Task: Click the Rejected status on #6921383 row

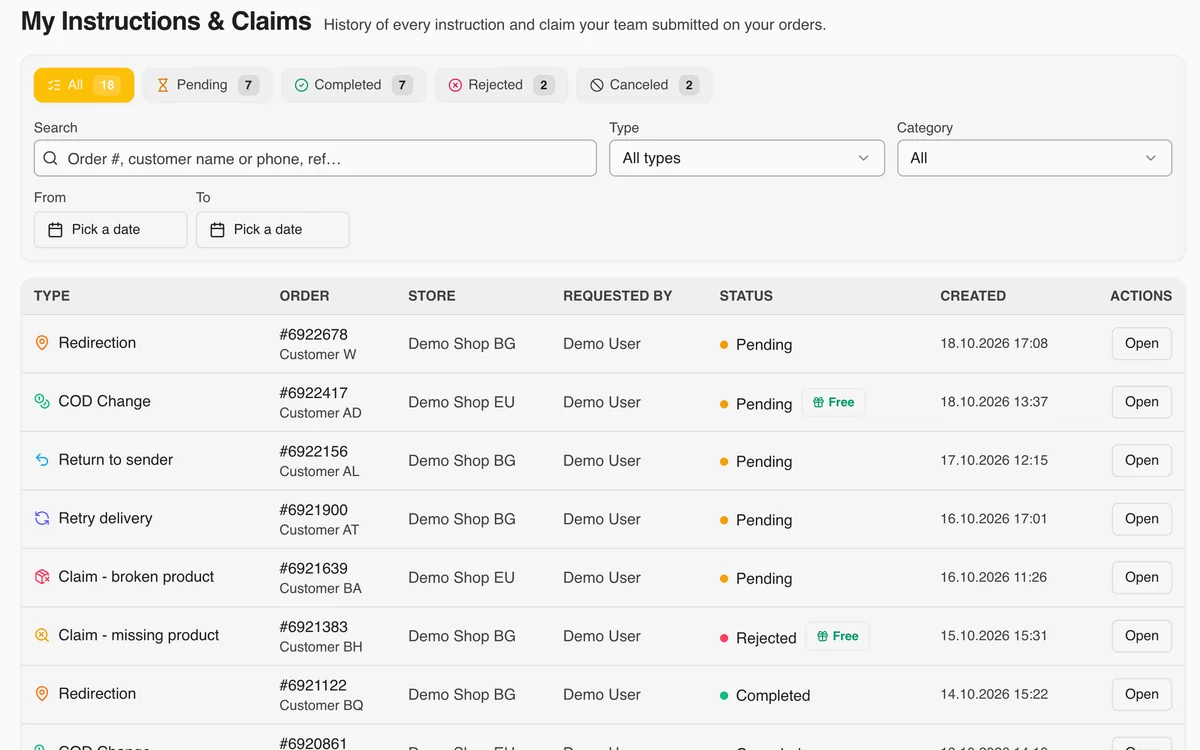Action: [x=758, y=638]
